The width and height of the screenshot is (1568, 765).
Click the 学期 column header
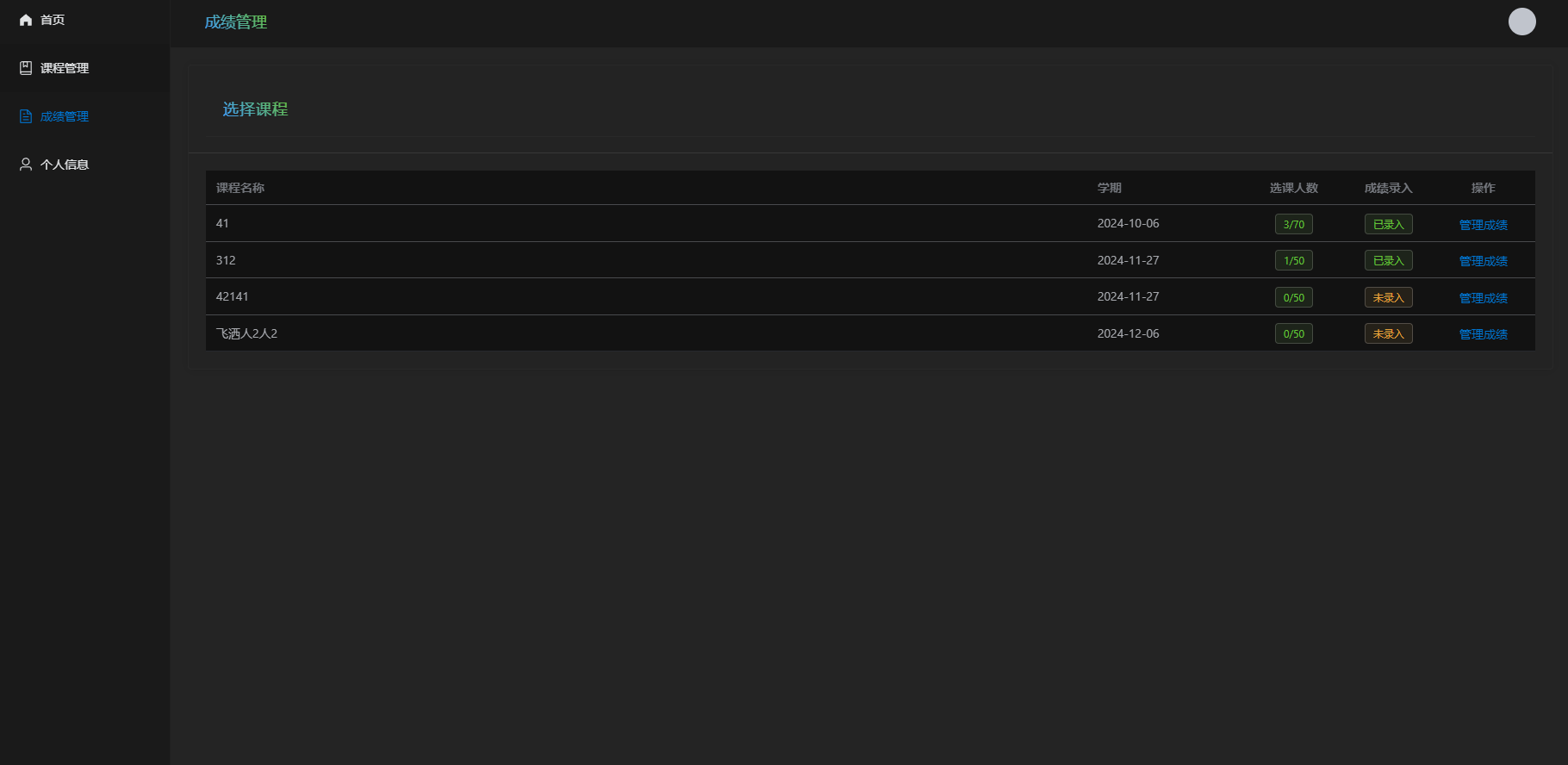[1109, 188]
